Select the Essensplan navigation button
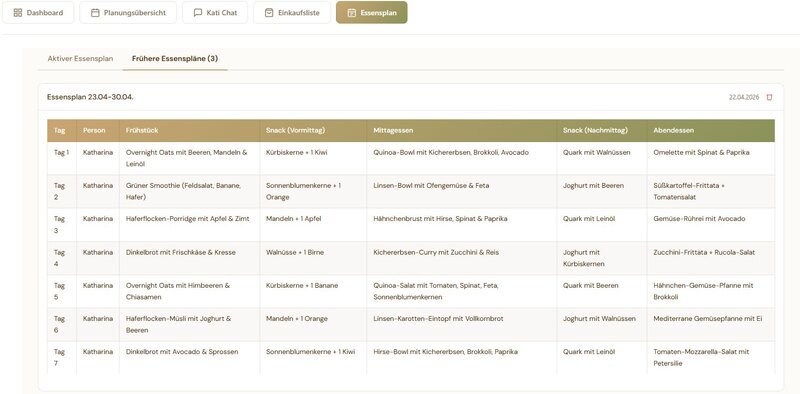 click(x=371, y=12)
